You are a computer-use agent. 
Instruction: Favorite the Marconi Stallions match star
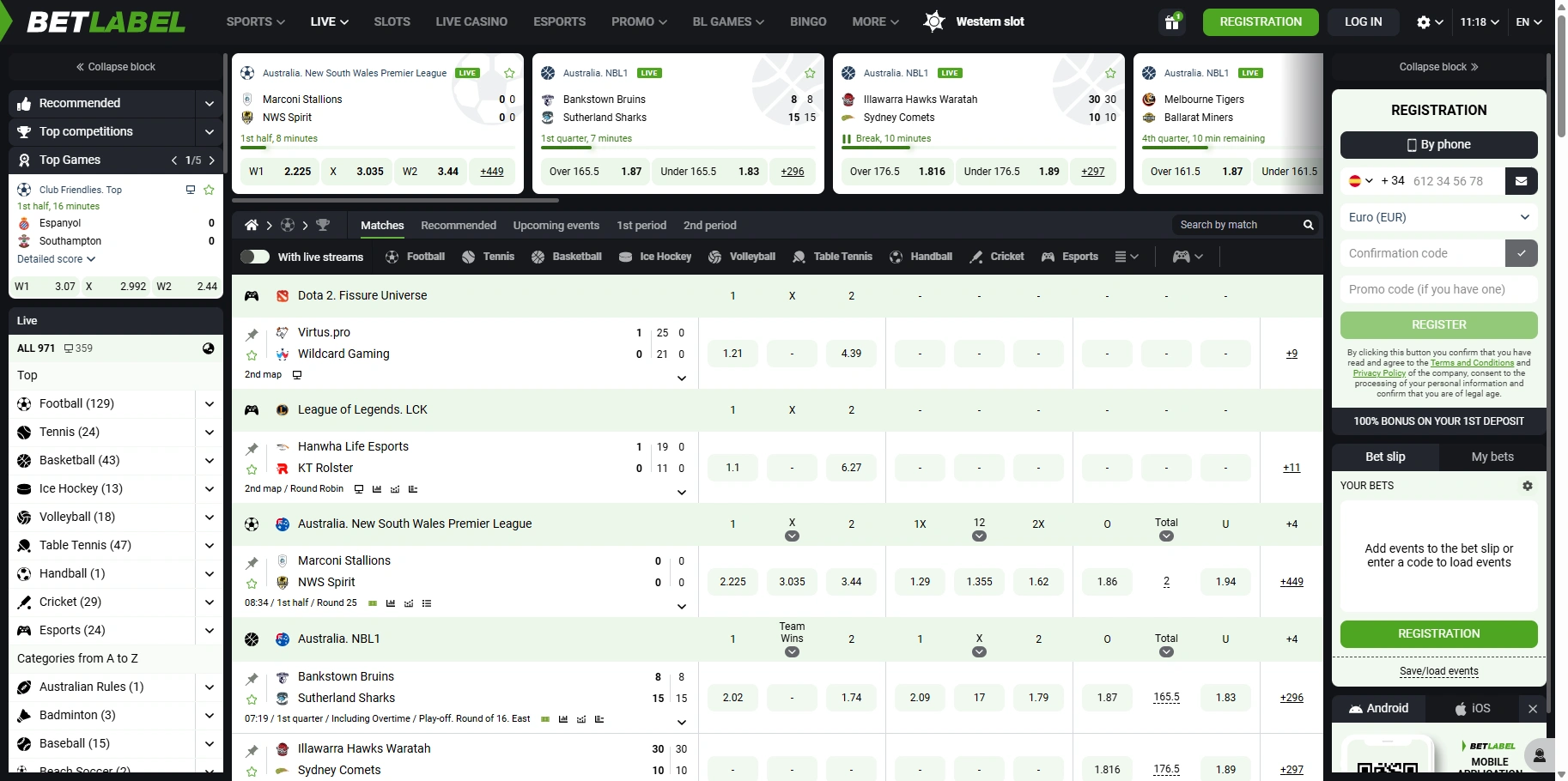coord(252,584)
